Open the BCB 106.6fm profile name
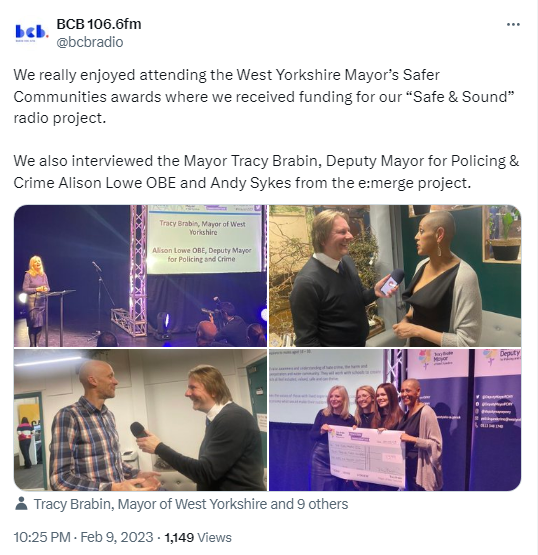This screenshot has height=555, width=538. click(x=99, y=24)
